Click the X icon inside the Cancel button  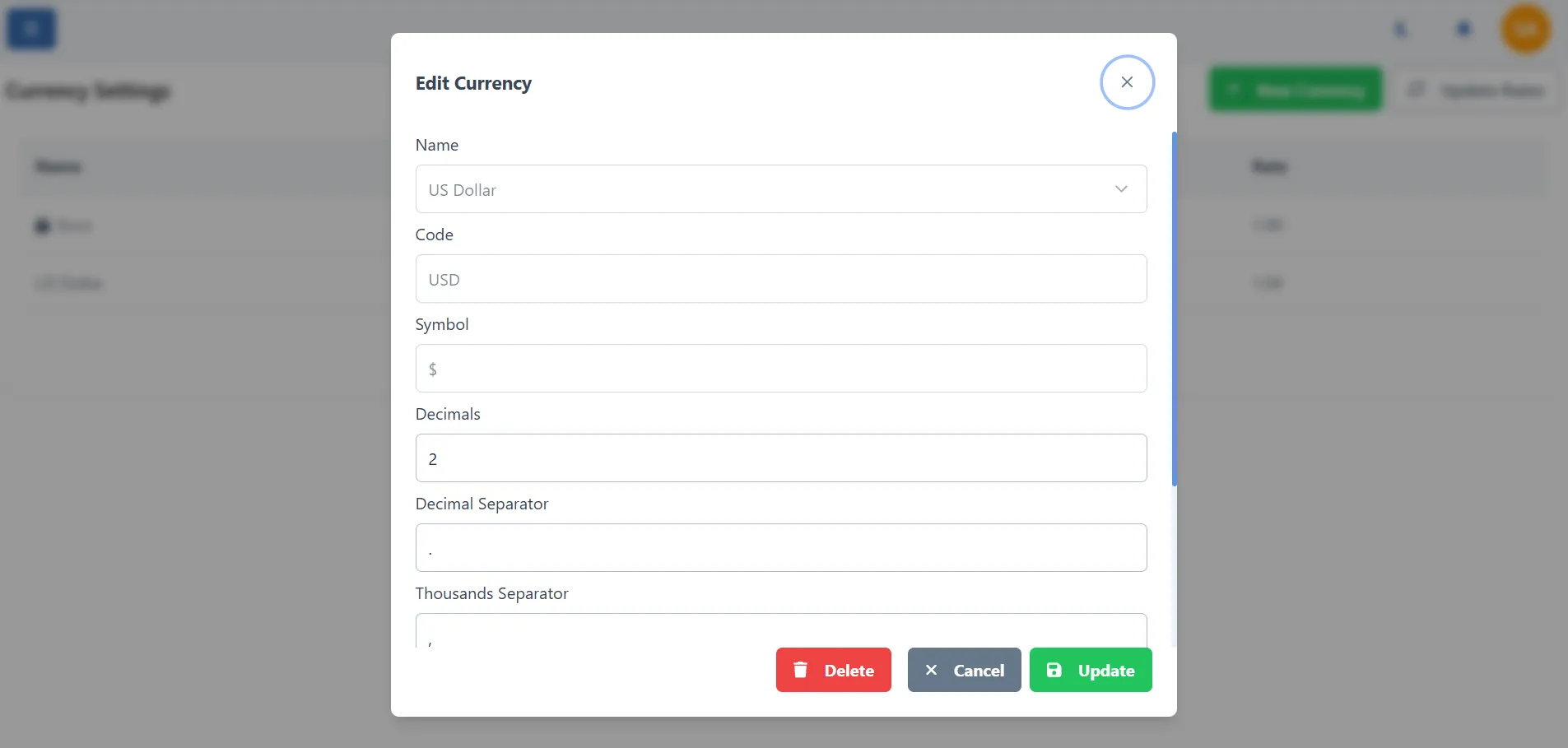(x=931, y=670)
